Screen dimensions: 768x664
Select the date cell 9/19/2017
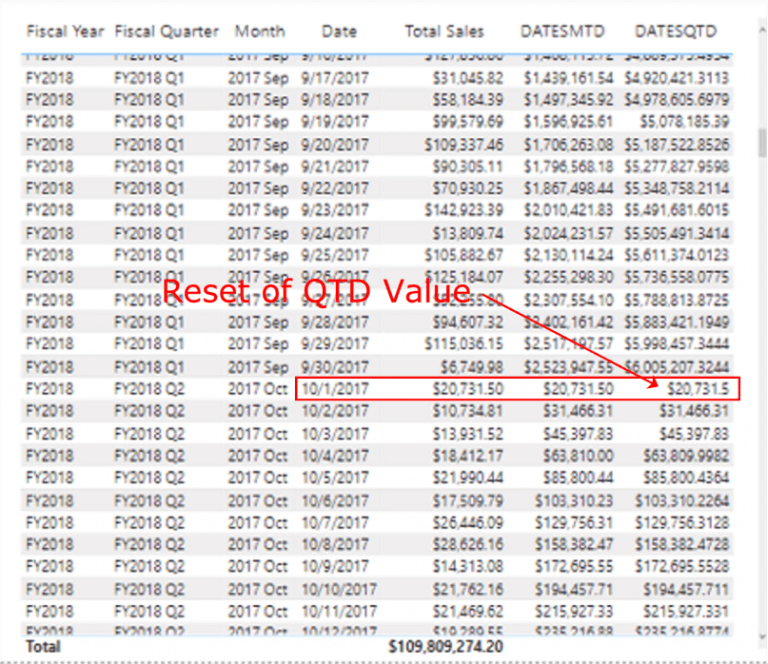coord(335,121)
